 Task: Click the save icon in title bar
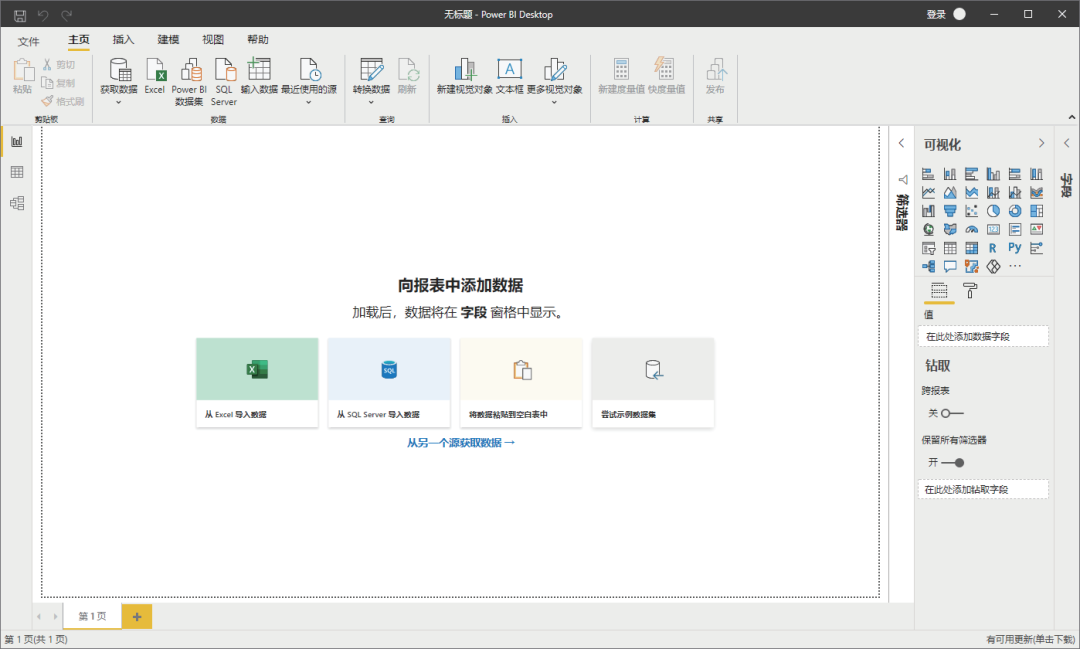(x=20, y=14)
